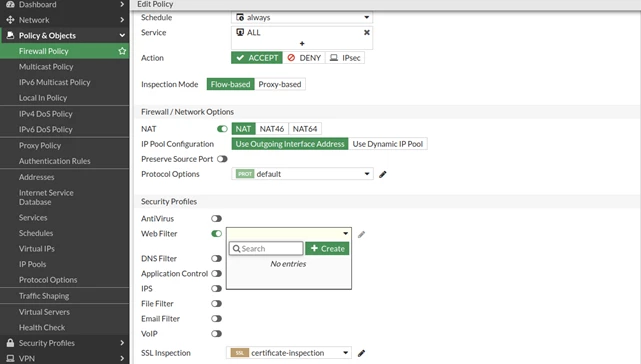Enable the File Filter toggle
Screen dimensions: 641x364
point(216,303)
